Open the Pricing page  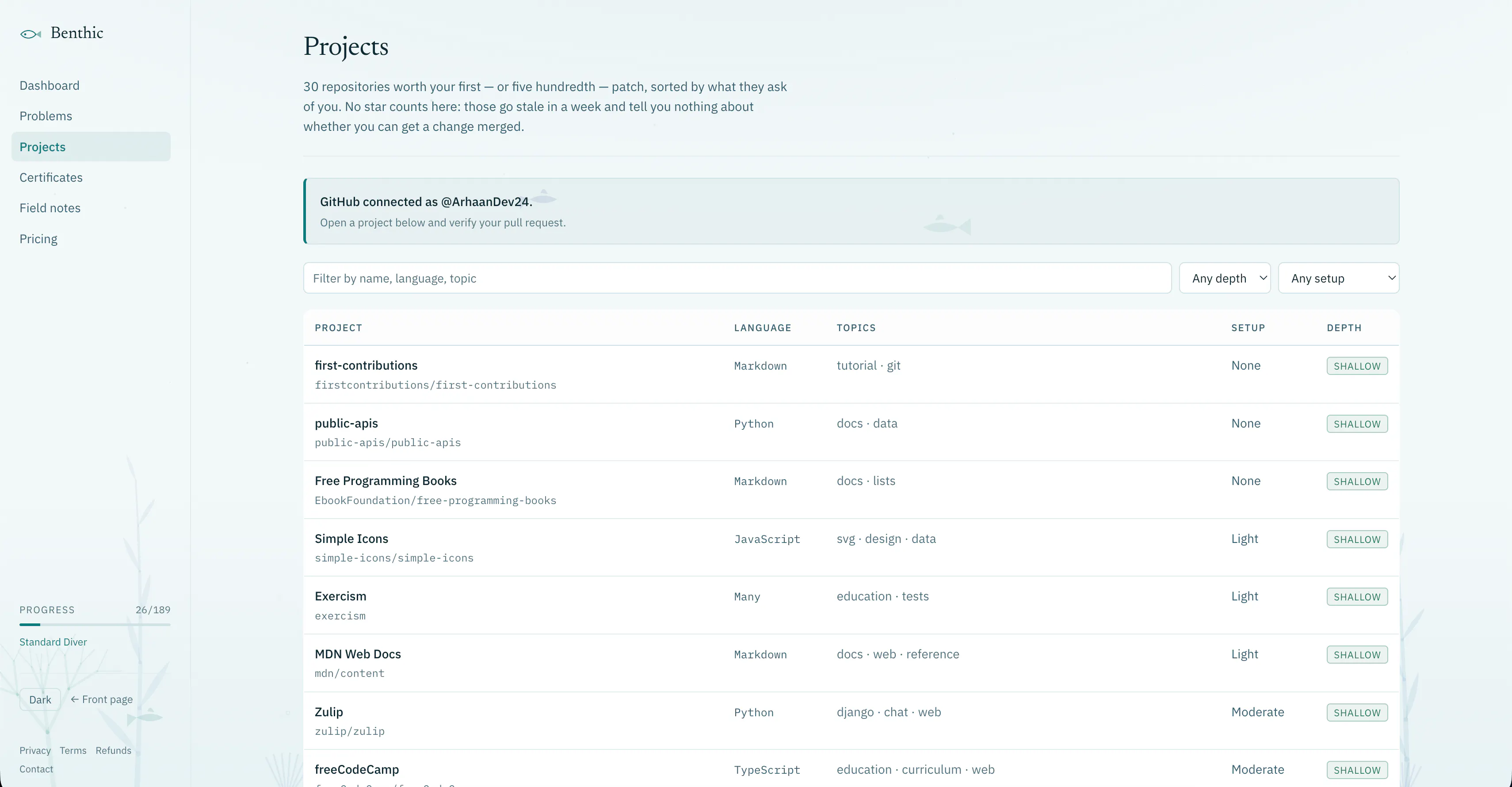coord(38,239)
